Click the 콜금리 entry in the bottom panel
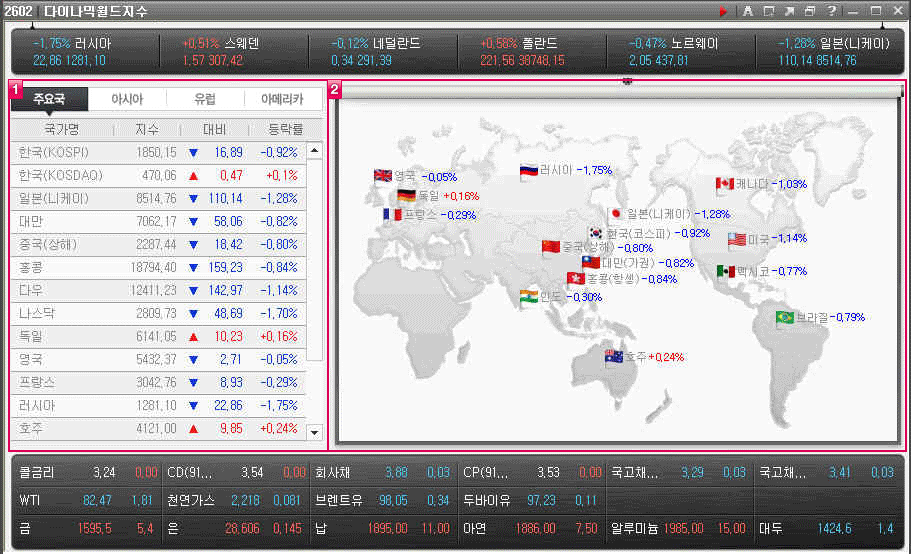 tap(88, 473)
